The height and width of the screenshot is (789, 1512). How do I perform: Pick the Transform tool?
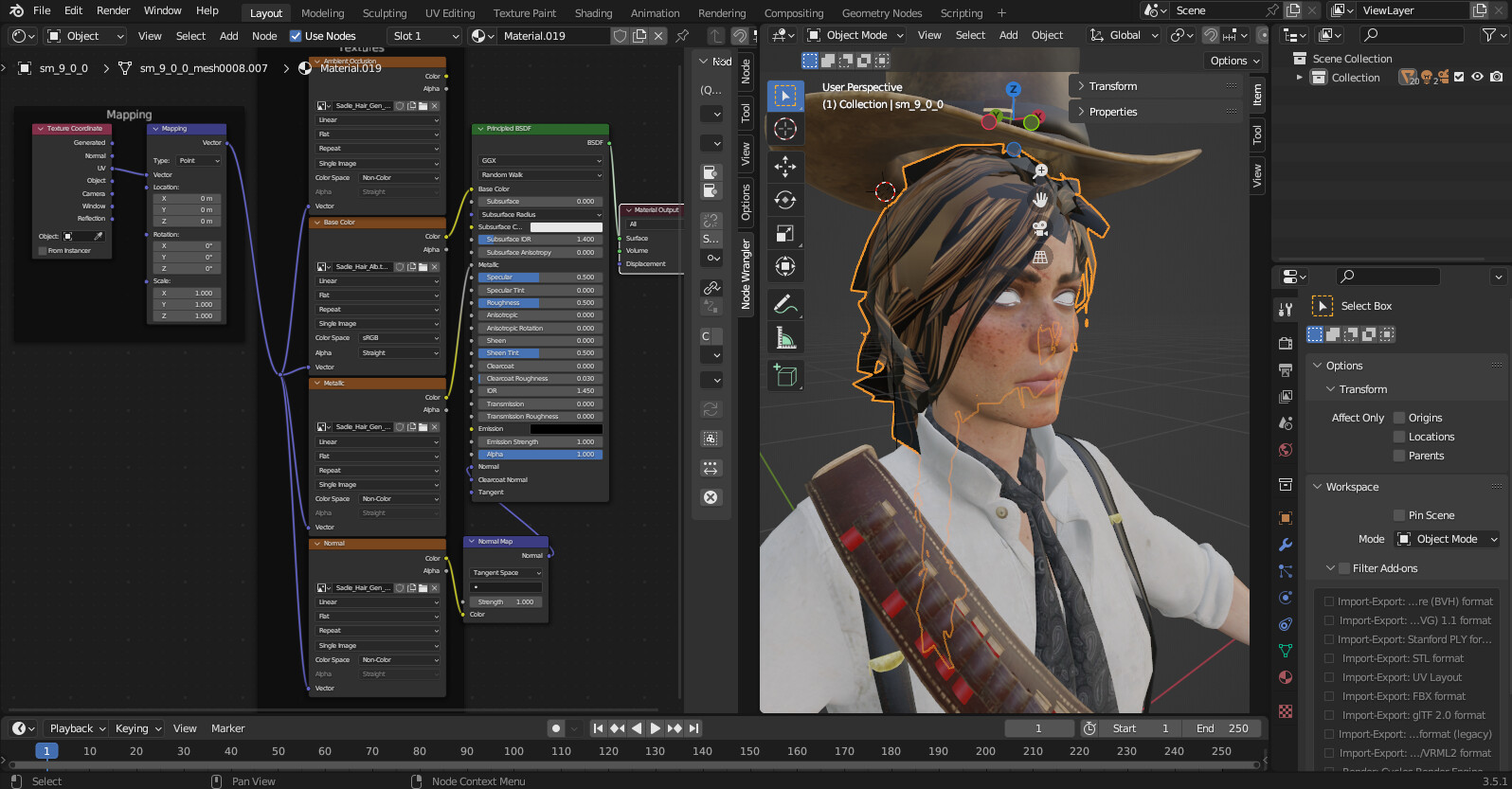coord(785,266)
